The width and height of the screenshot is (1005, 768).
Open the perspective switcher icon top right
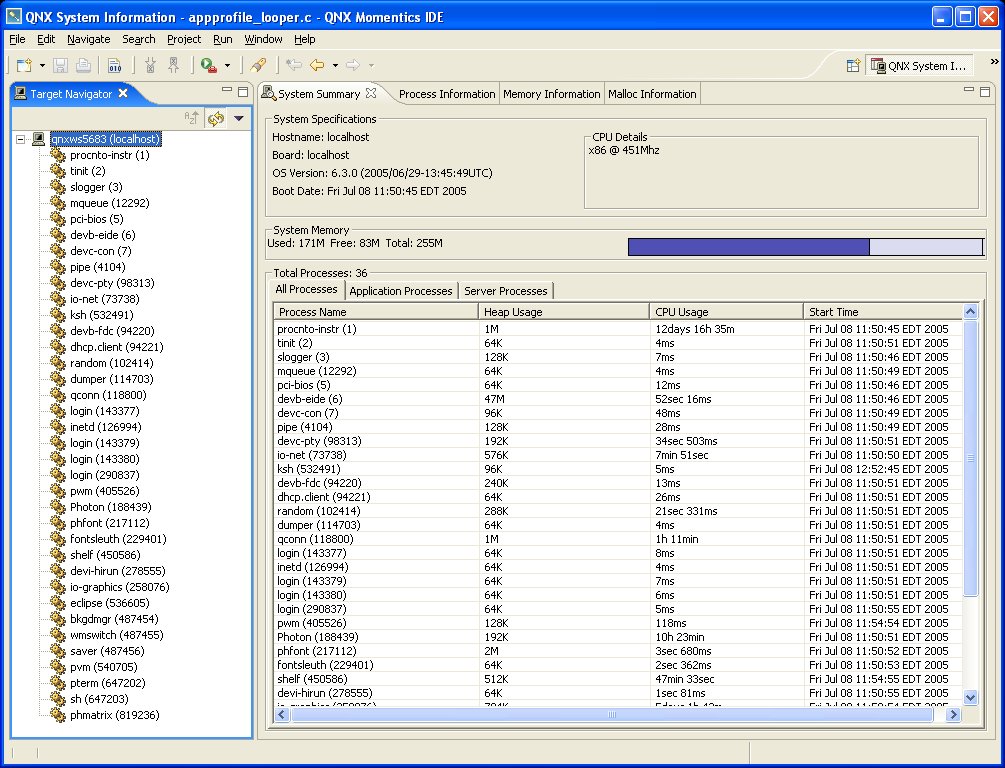(x=853, y=64)
